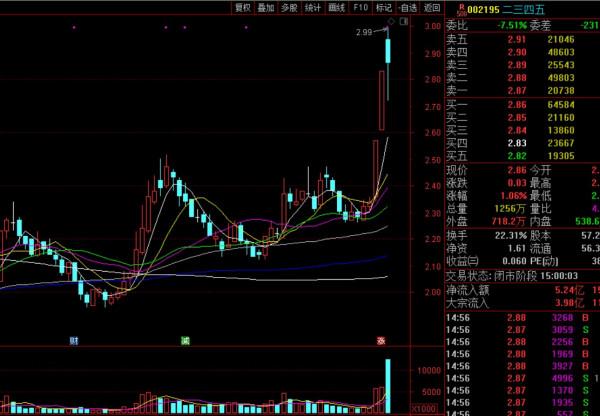The image size is (600, 416).
Task: Open the F10 company information page
Action: pyautogui.click(x=361, y=7)
